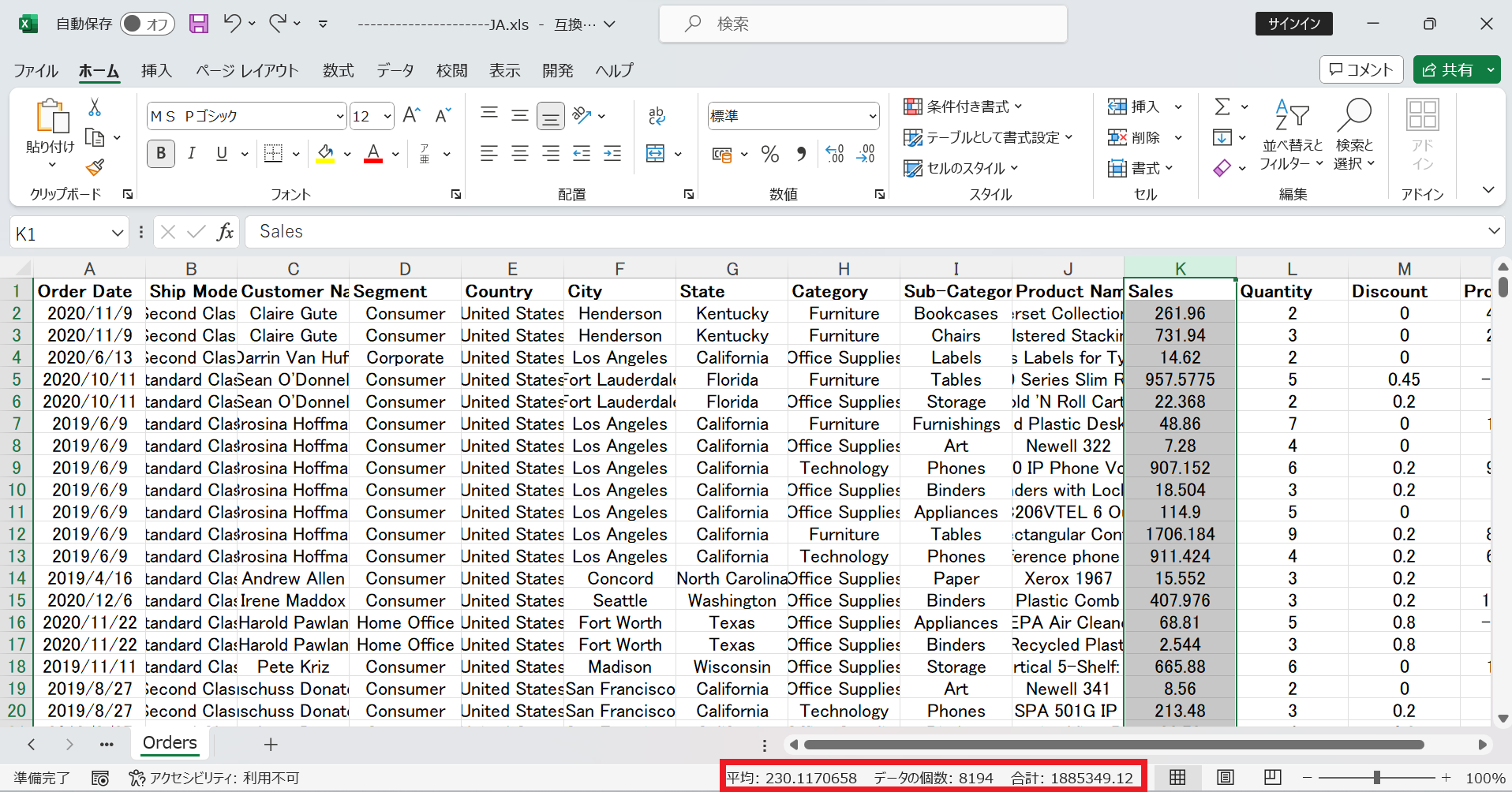Click the サインイン button

[x=1294, y=24]
